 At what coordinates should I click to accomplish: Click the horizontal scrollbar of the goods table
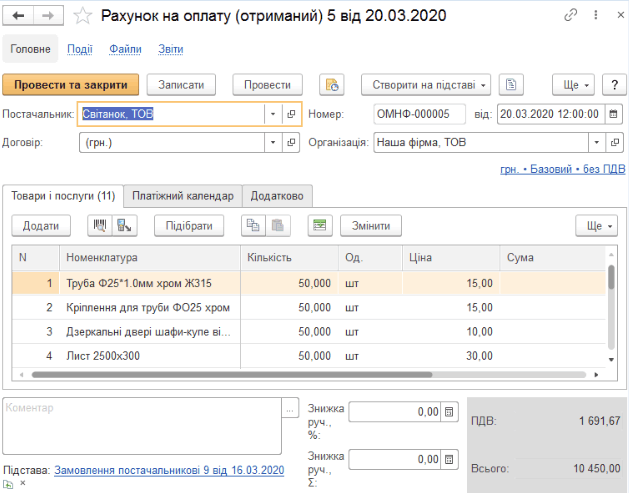(x=232, y=375)
